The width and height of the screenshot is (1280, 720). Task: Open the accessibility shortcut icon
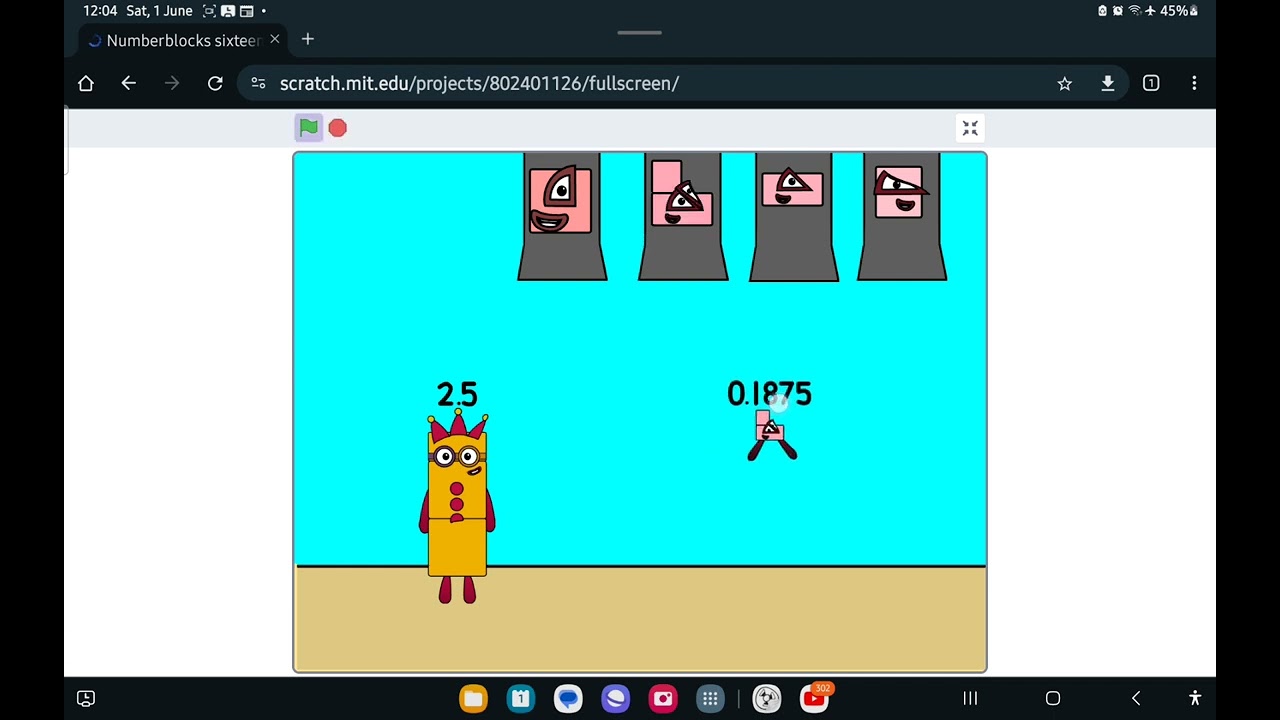click(1194, 698)
